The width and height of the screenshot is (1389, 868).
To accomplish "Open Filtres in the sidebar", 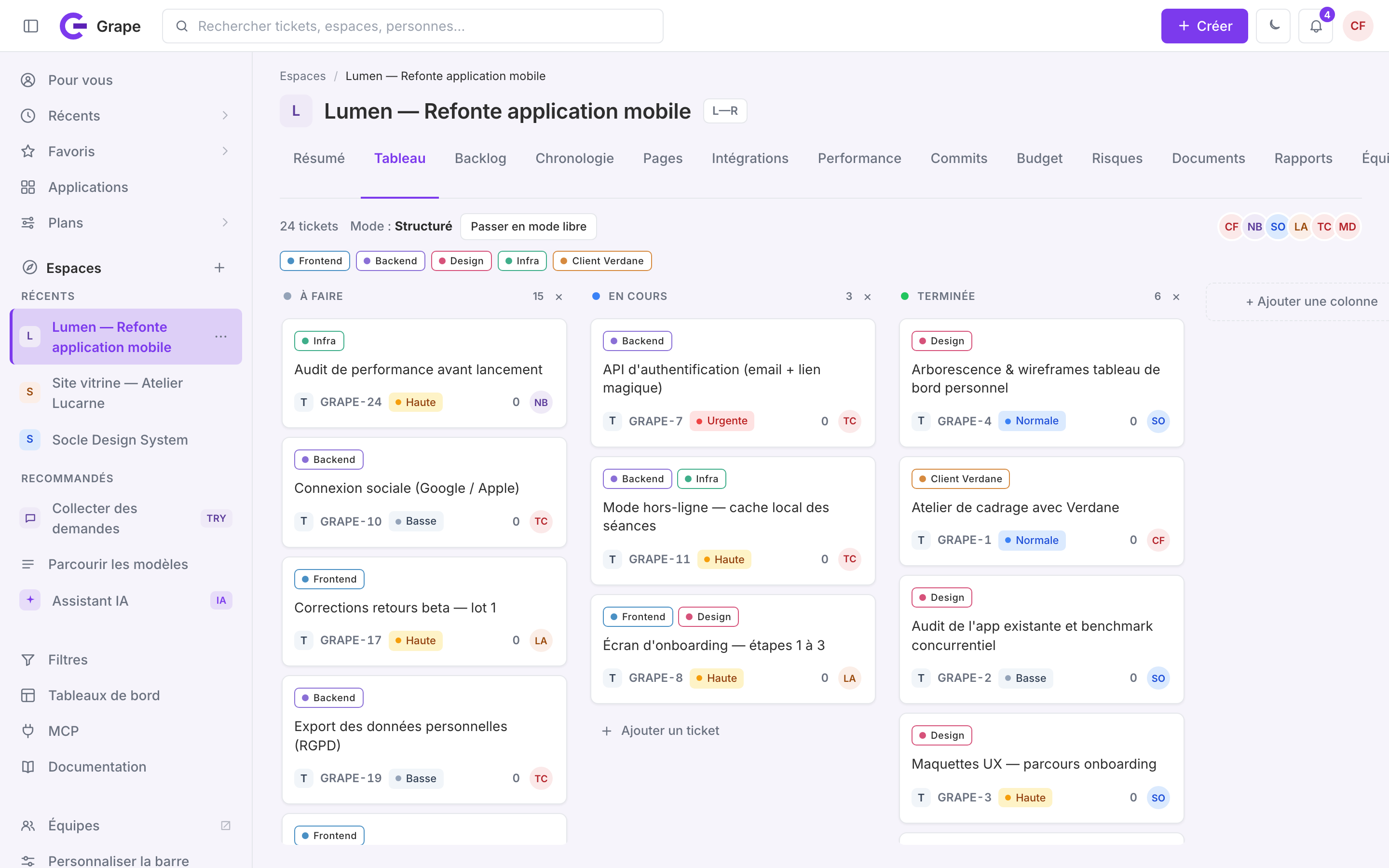I will [126, 660].
